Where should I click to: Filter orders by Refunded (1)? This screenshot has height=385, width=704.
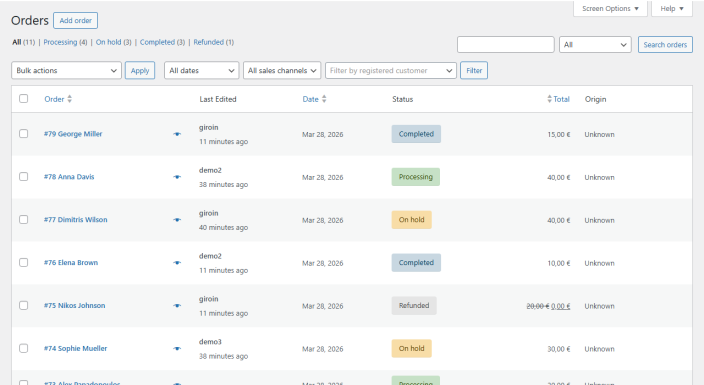click(x=214, y=42)
